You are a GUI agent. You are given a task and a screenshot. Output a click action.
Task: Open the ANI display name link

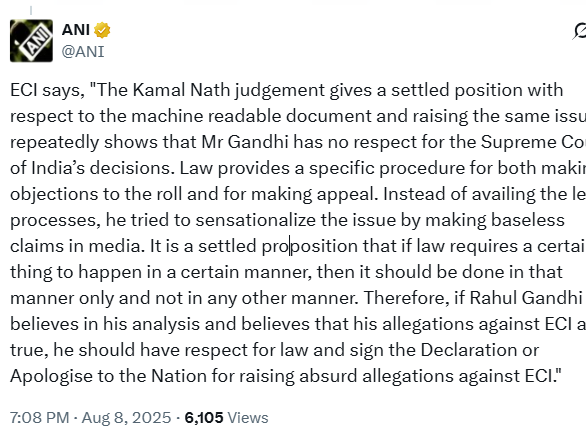coord(75,30)
